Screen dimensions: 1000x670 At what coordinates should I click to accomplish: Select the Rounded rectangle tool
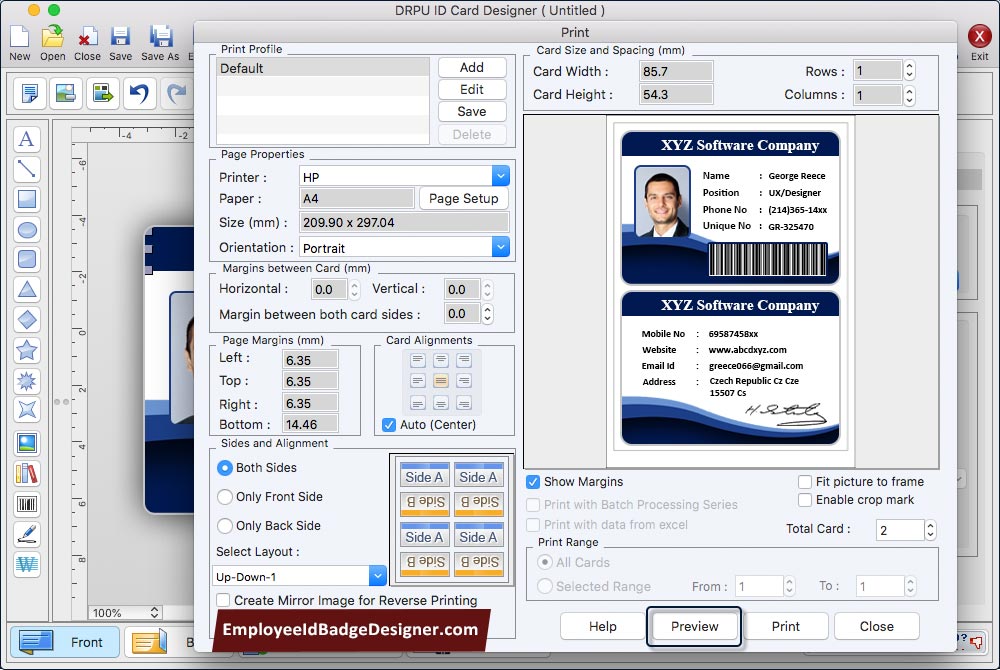coord(27,259)
